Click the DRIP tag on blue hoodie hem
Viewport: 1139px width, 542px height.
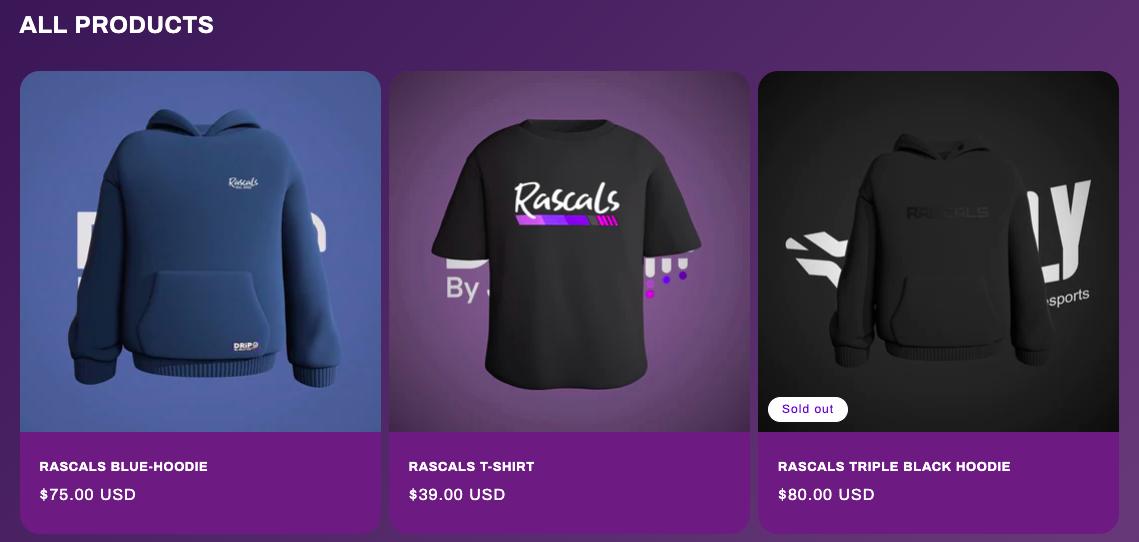[246, 347]
